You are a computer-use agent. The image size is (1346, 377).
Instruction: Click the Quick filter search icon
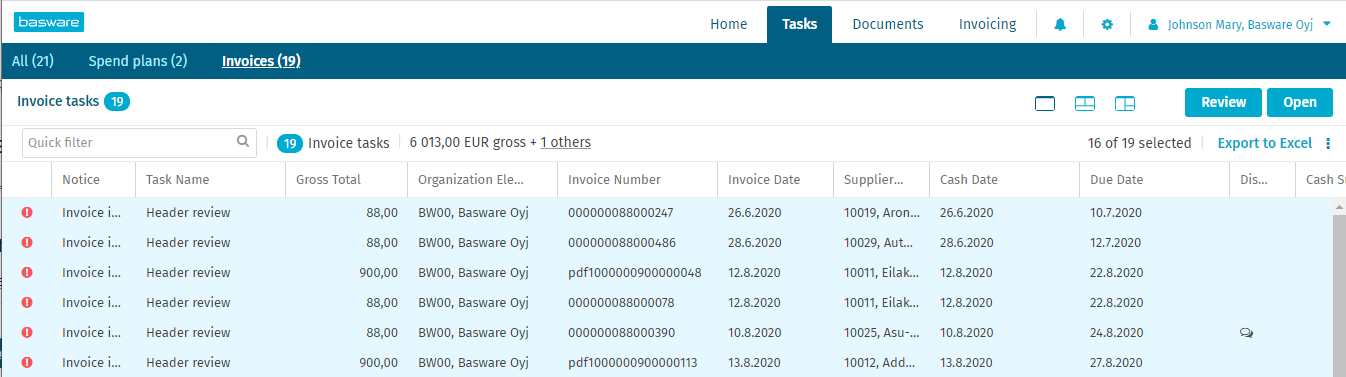[243, 142]
